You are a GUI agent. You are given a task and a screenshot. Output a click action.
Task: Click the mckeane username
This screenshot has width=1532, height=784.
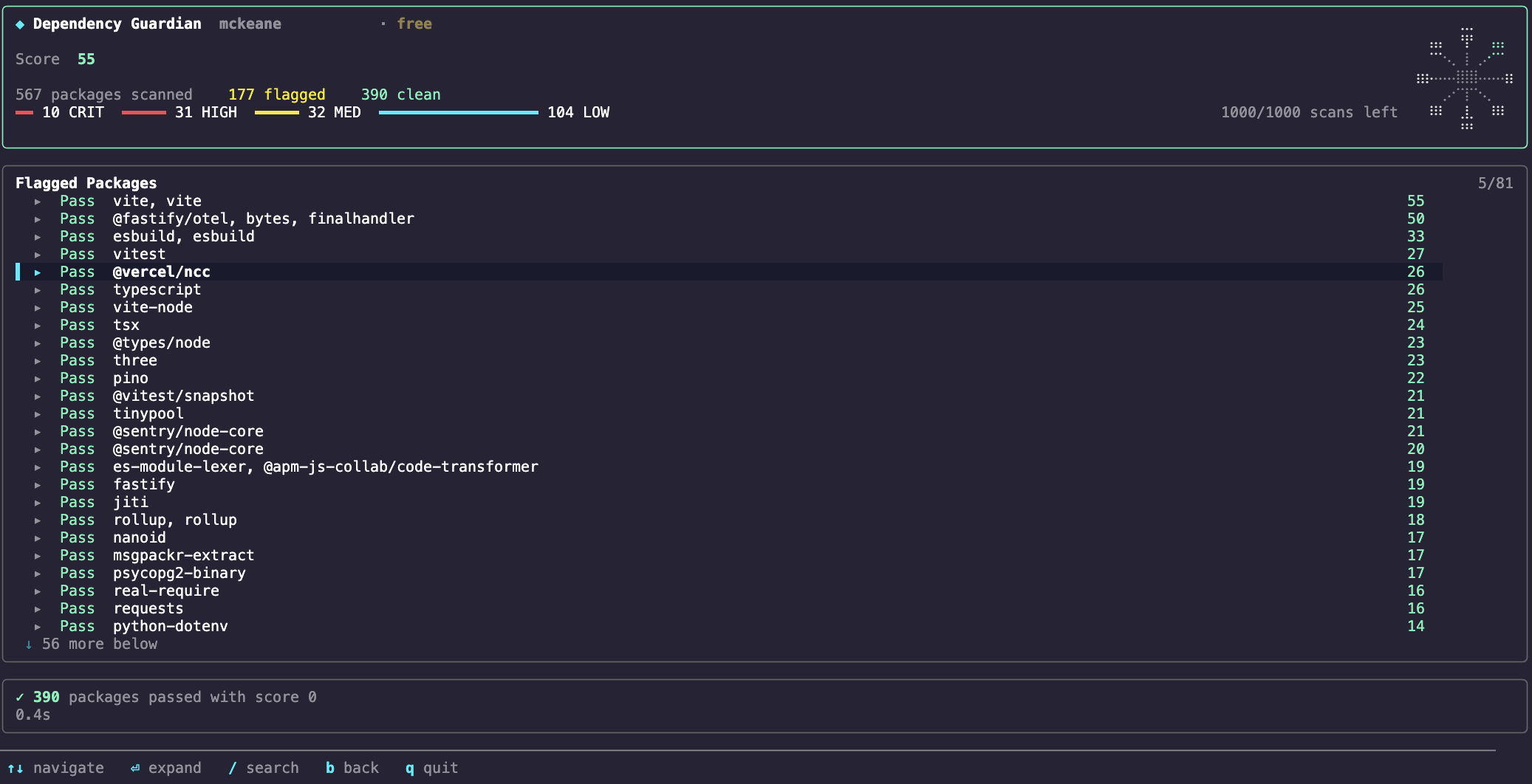(x=250, y=24)
